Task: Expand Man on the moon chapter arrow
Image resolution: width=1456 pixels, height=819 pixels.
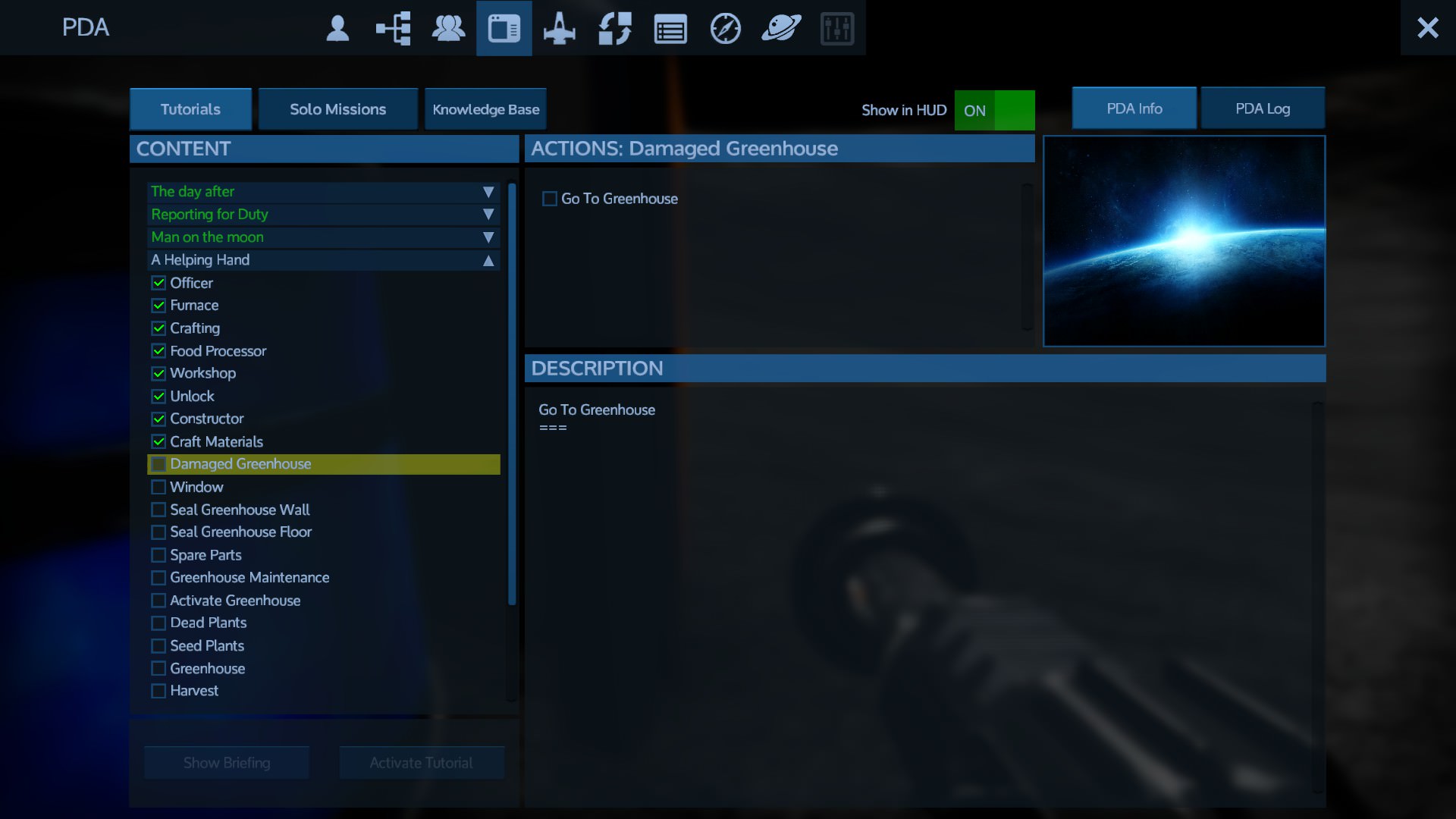Action: coord(488,237)
